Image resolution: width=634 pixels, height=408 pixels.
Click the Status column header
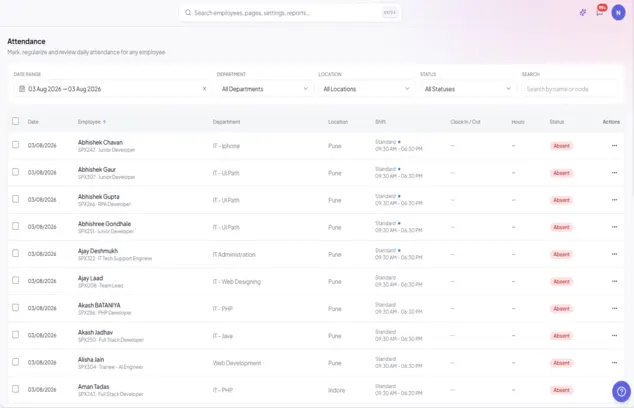[556, 122]
